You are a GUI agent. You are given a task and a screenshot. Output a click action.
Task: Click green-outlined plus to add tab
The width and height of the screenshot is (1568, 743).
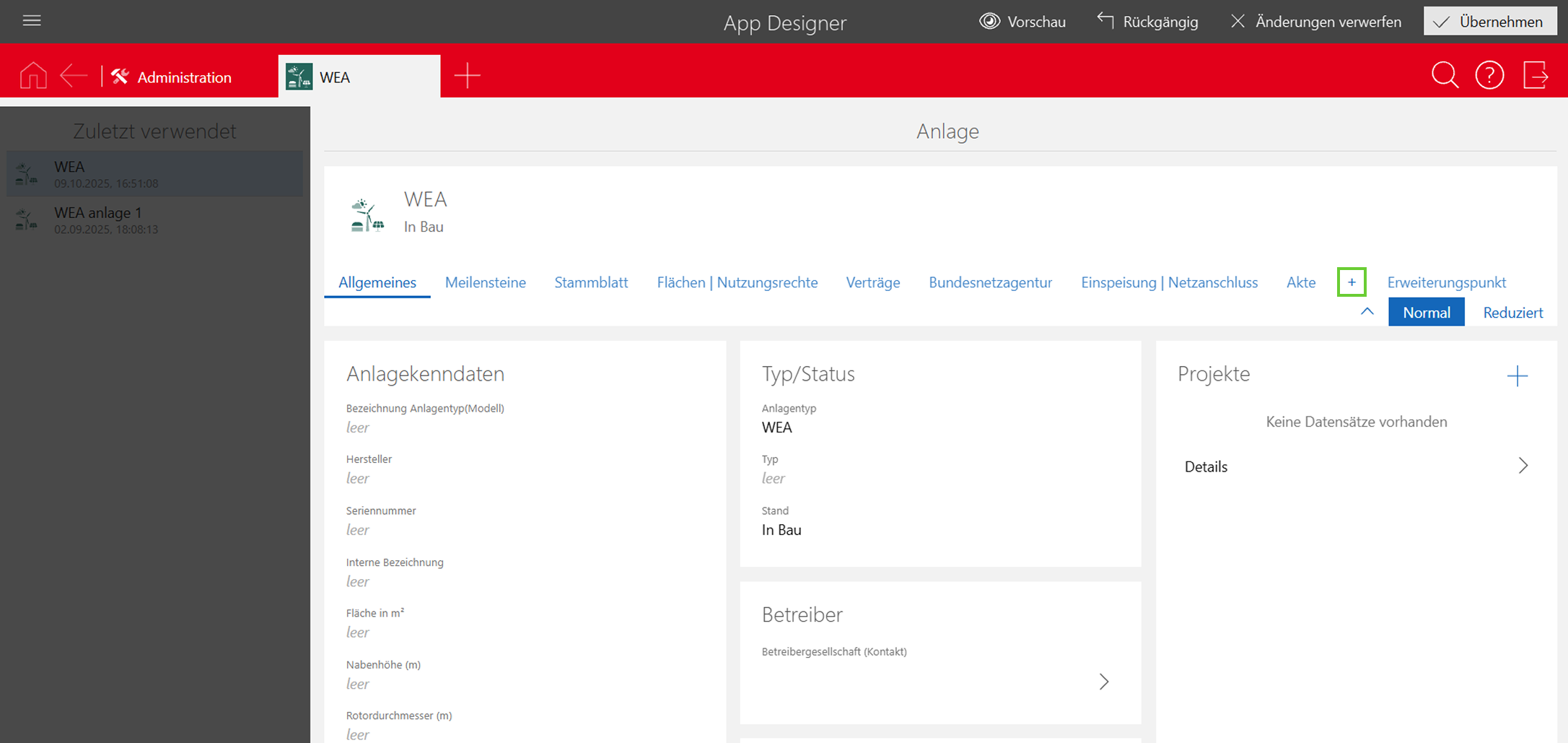point(1351,282)
